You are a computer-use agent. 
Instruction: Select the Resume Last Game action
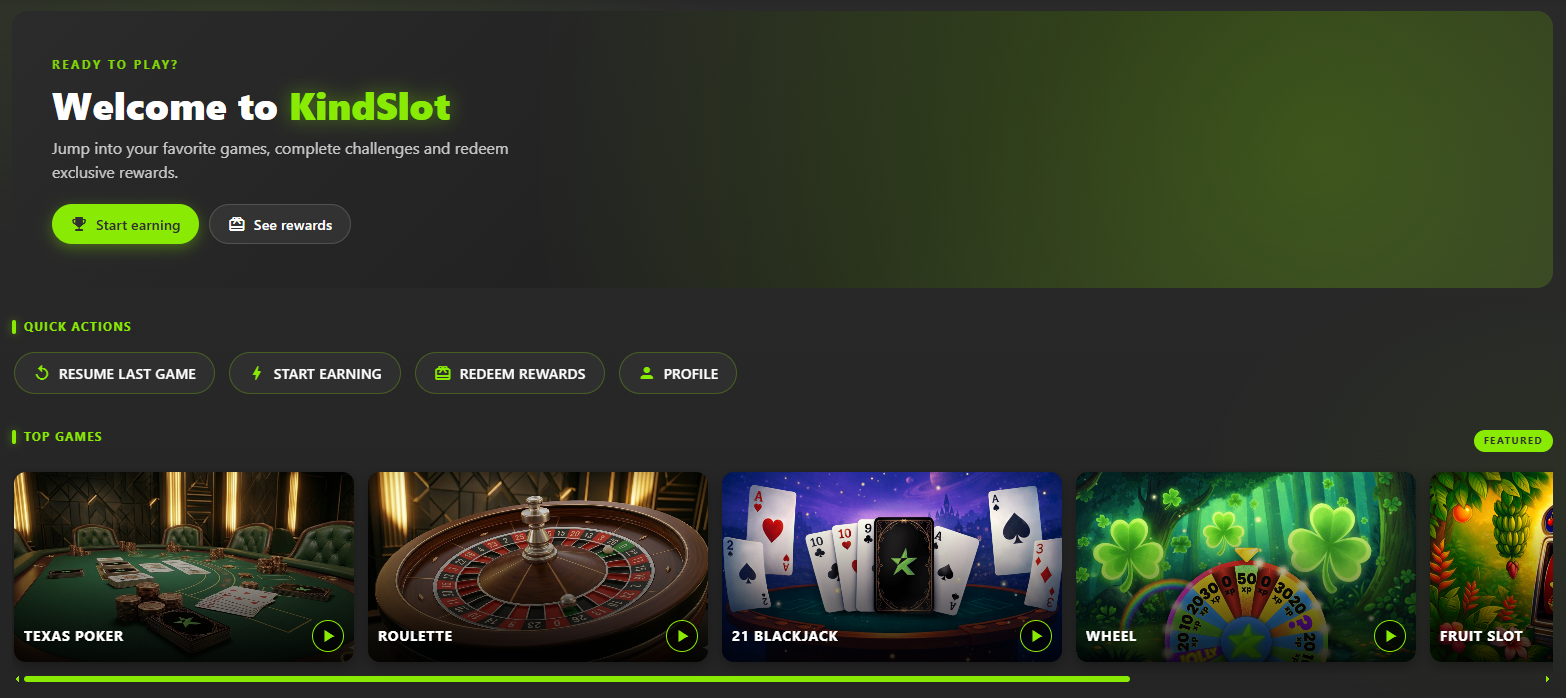[114, 373]
